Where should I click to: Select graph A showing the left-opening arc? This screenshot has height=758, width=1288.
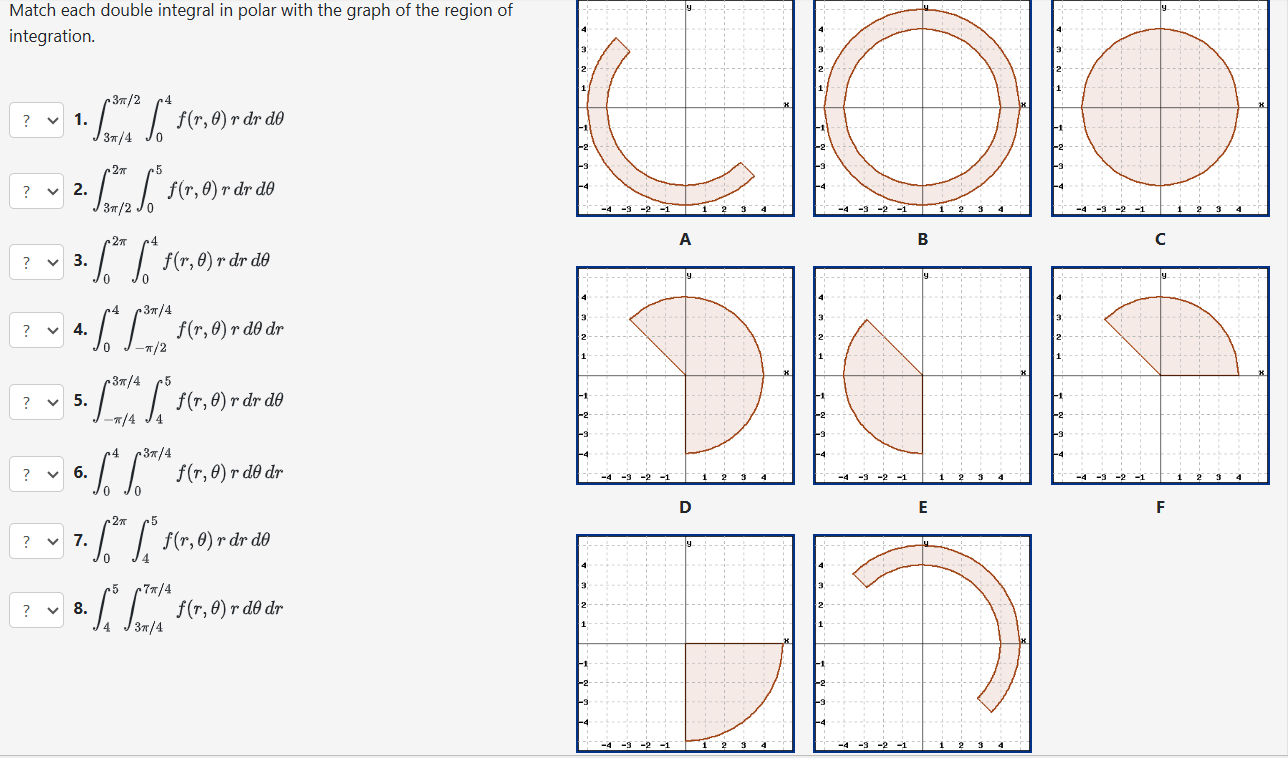pyautogui.click(x=684, y=110)
